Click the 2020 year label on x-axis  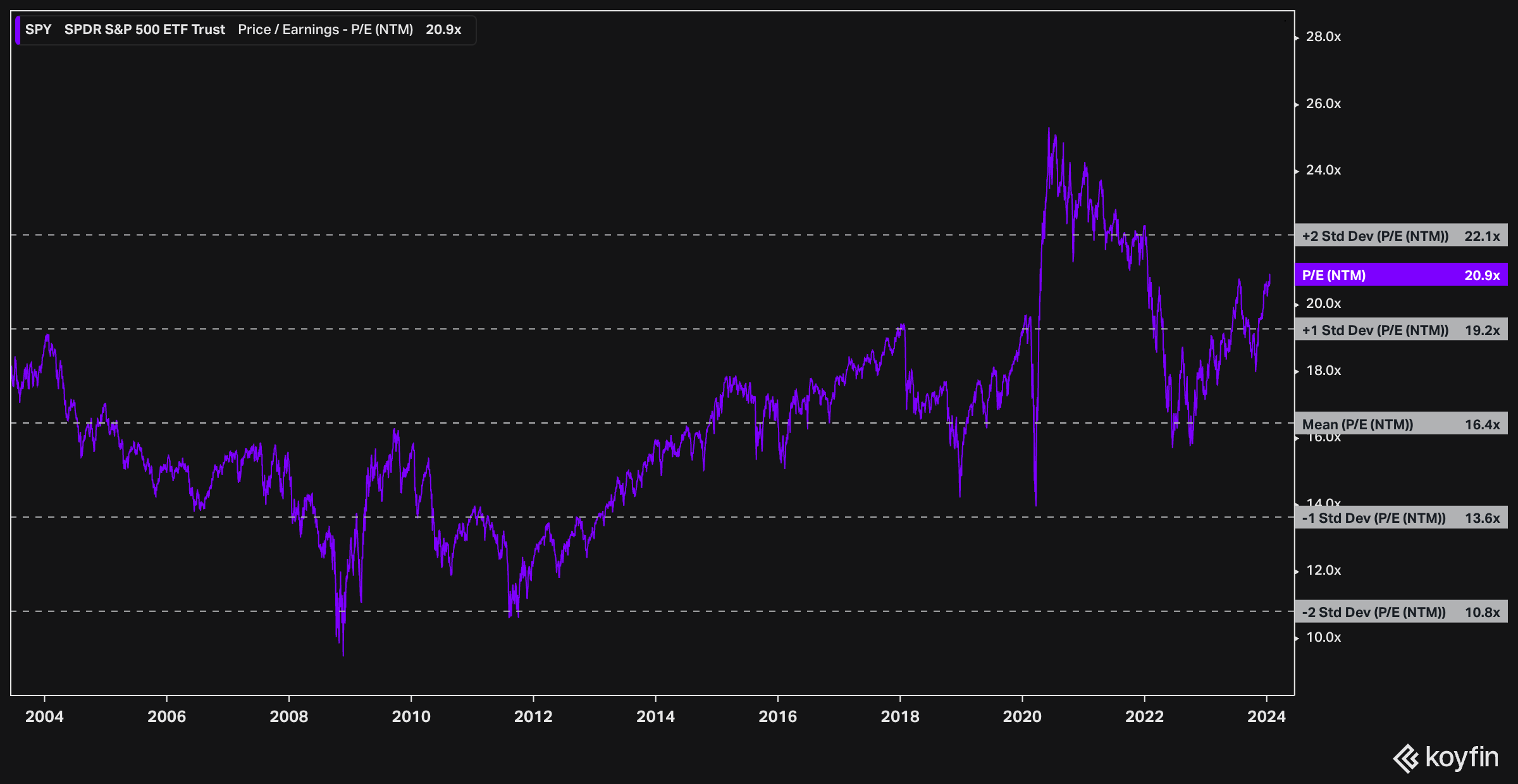point(1021,716)
